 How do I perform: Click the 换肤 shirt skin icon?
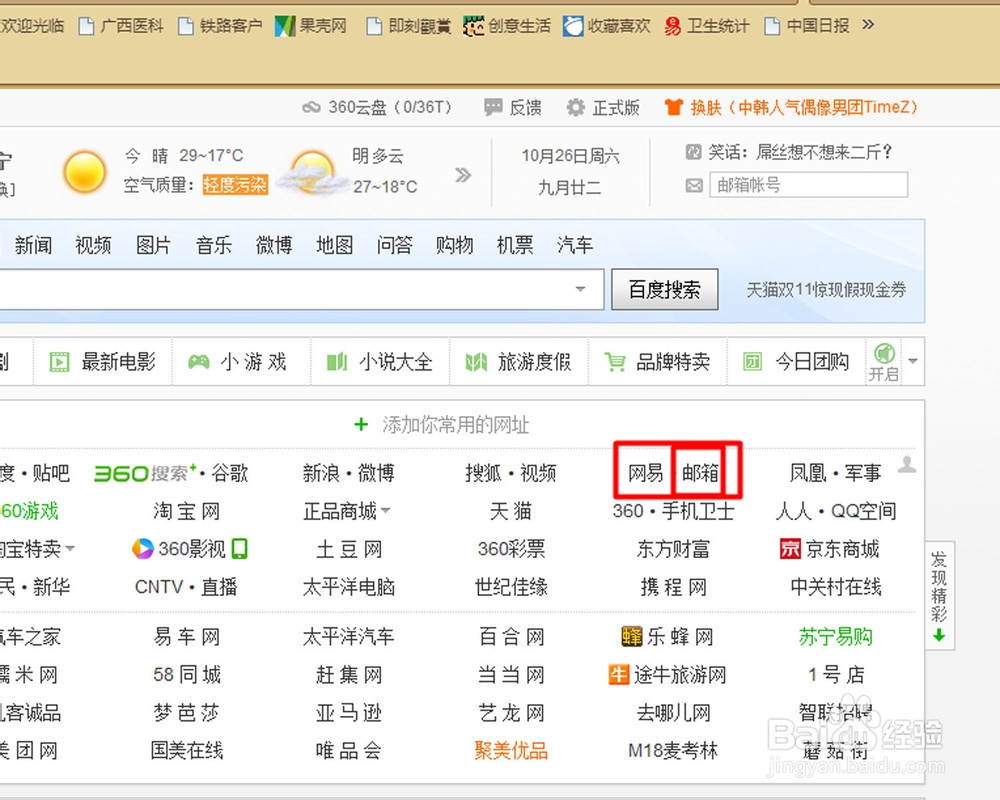pyautogui.click(x=673, y=107)
